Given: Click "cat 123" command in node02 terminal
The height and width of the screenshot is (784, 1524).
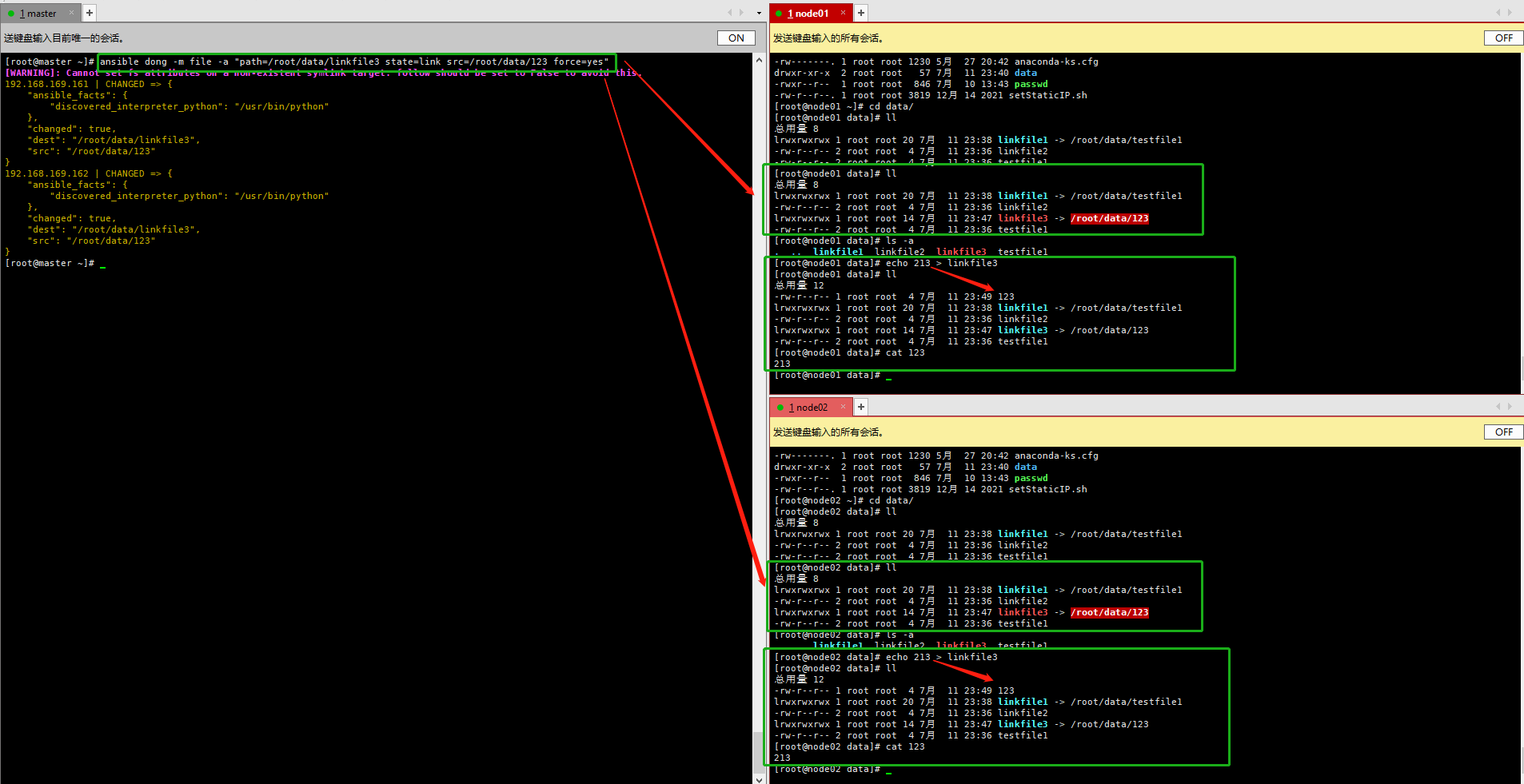Looking at the screenshot, I should [904, 746].
